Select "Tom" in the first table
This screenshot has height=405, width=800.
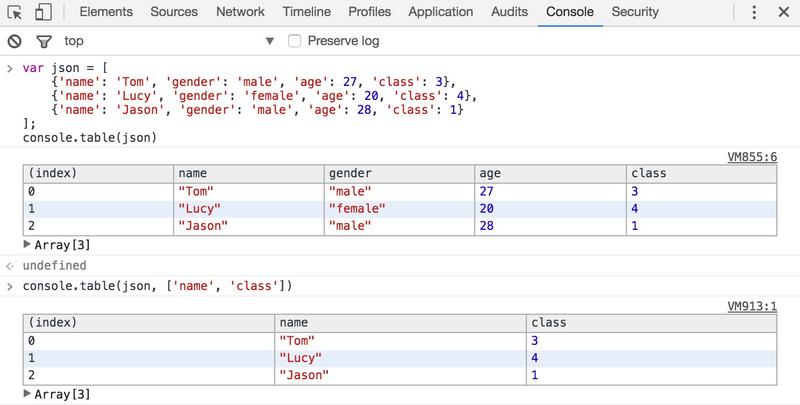(249, 192)
